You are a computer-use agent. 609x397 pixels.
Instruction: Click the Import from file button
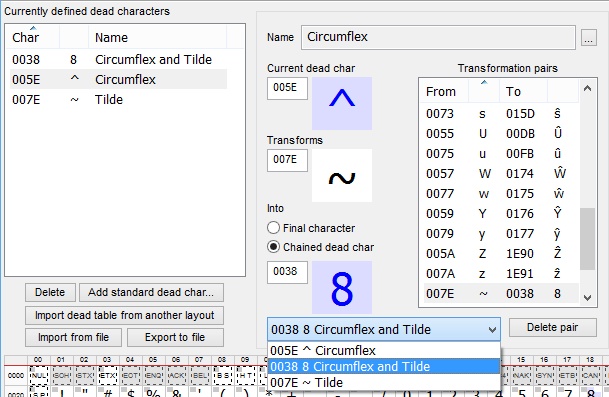pyautogui.click(x=73, y=337)
